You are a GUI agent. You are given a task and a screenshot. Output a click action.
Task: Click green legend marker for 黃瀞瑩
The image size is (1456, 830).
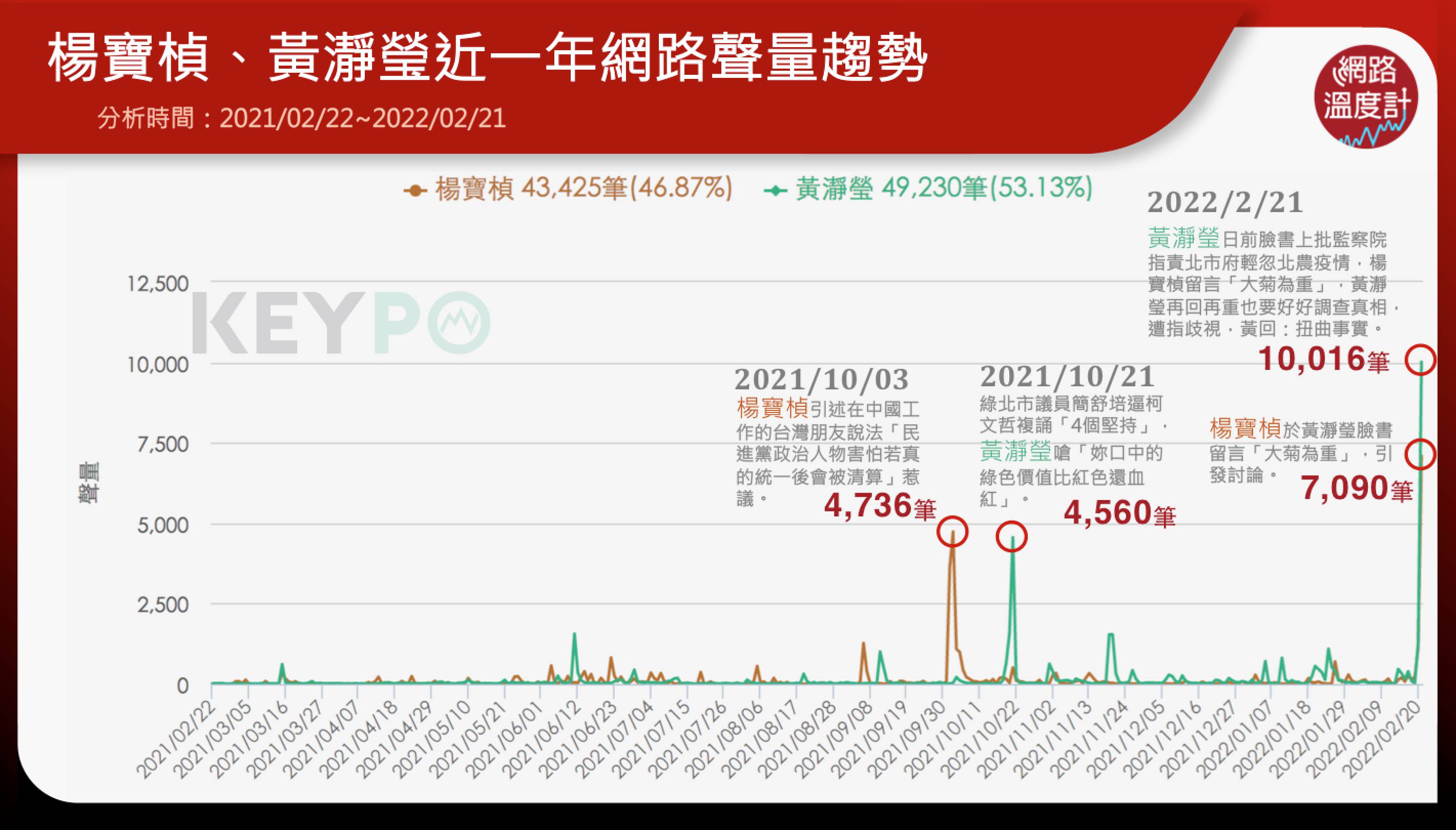(x=775, y=191)
